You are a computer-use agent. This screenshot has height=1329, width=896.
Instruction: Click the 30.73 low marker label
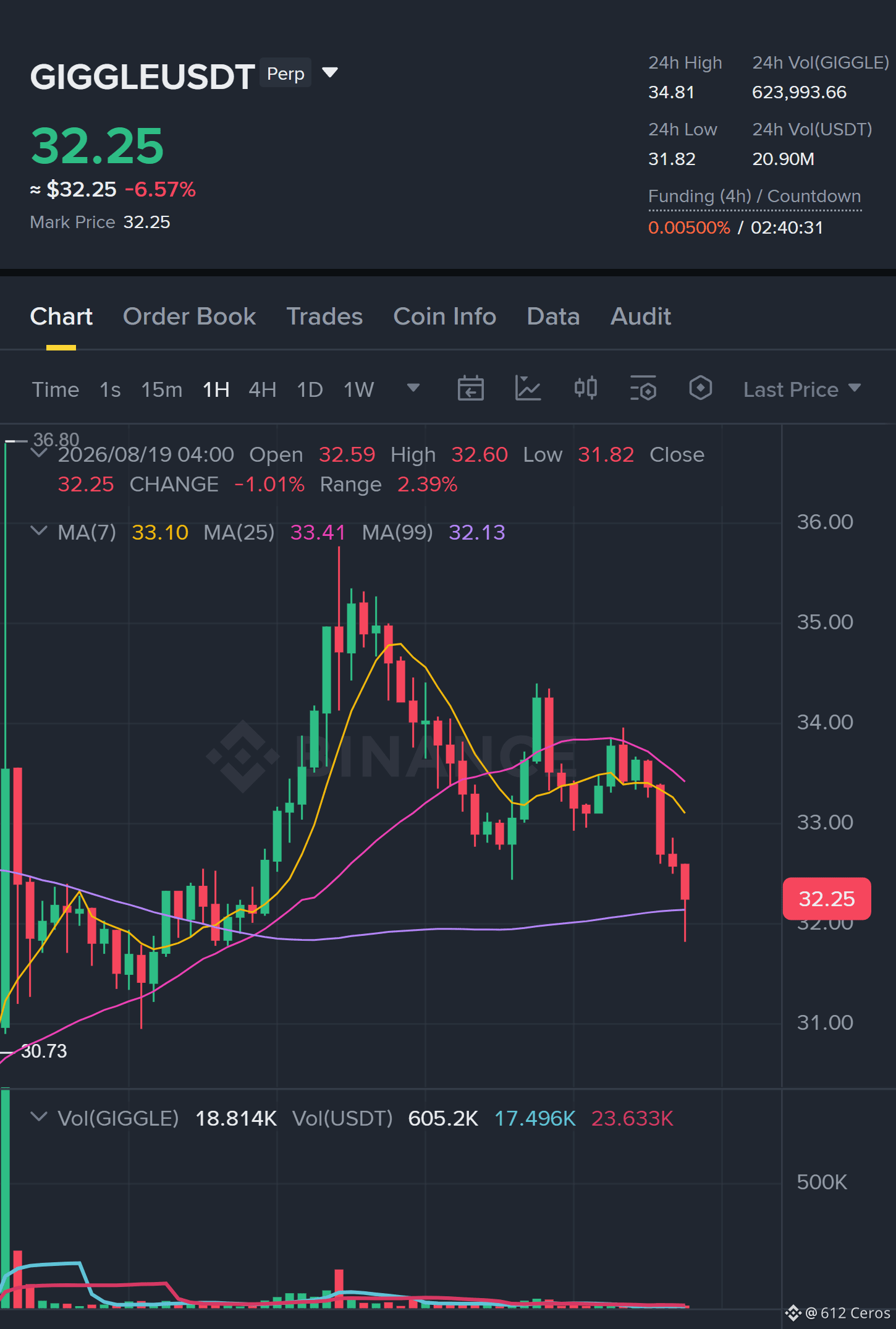[x=44, y=1051]
